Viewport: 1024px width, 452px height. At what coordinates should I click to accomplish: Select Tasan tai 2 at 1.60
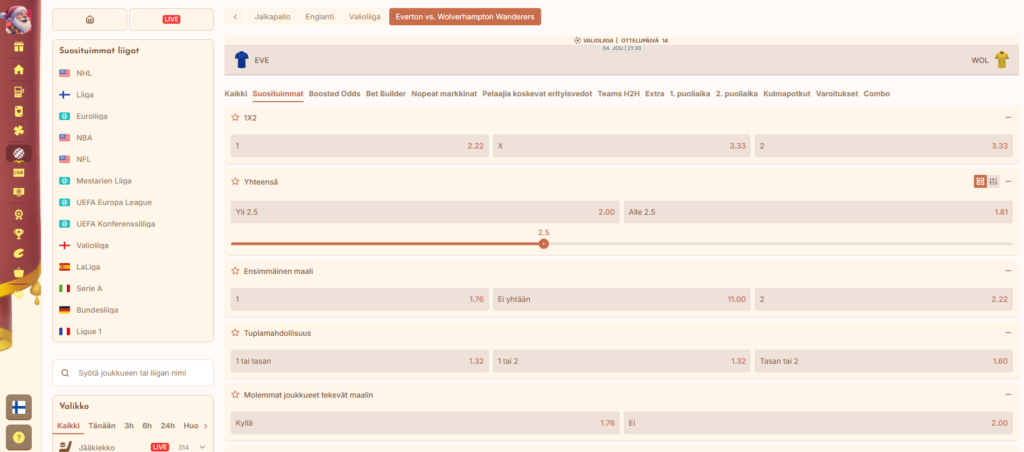pyautogui.click(x=884, y=361)
